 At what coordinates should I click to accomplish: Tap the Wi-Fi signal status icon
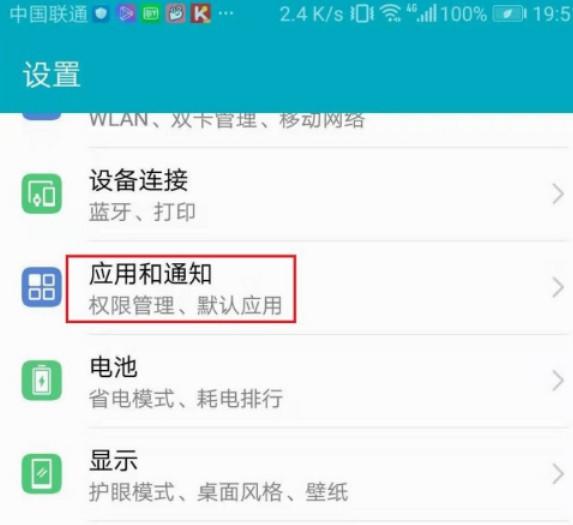390,14
